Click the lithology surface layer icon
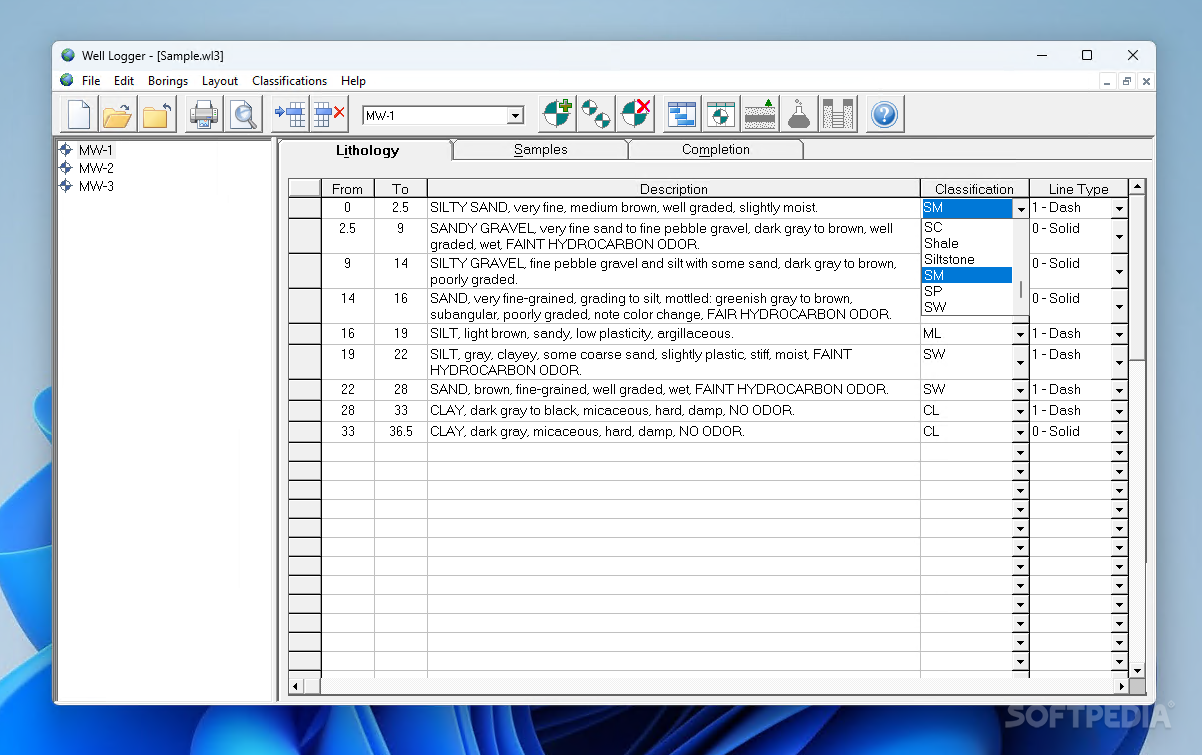This screenshot has height=755, width=1202. 760,114
